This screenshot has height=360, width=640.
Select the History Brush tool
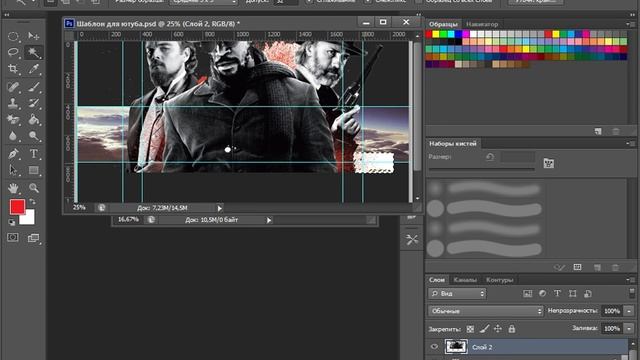pyautogui.click(x=33, y=102)
